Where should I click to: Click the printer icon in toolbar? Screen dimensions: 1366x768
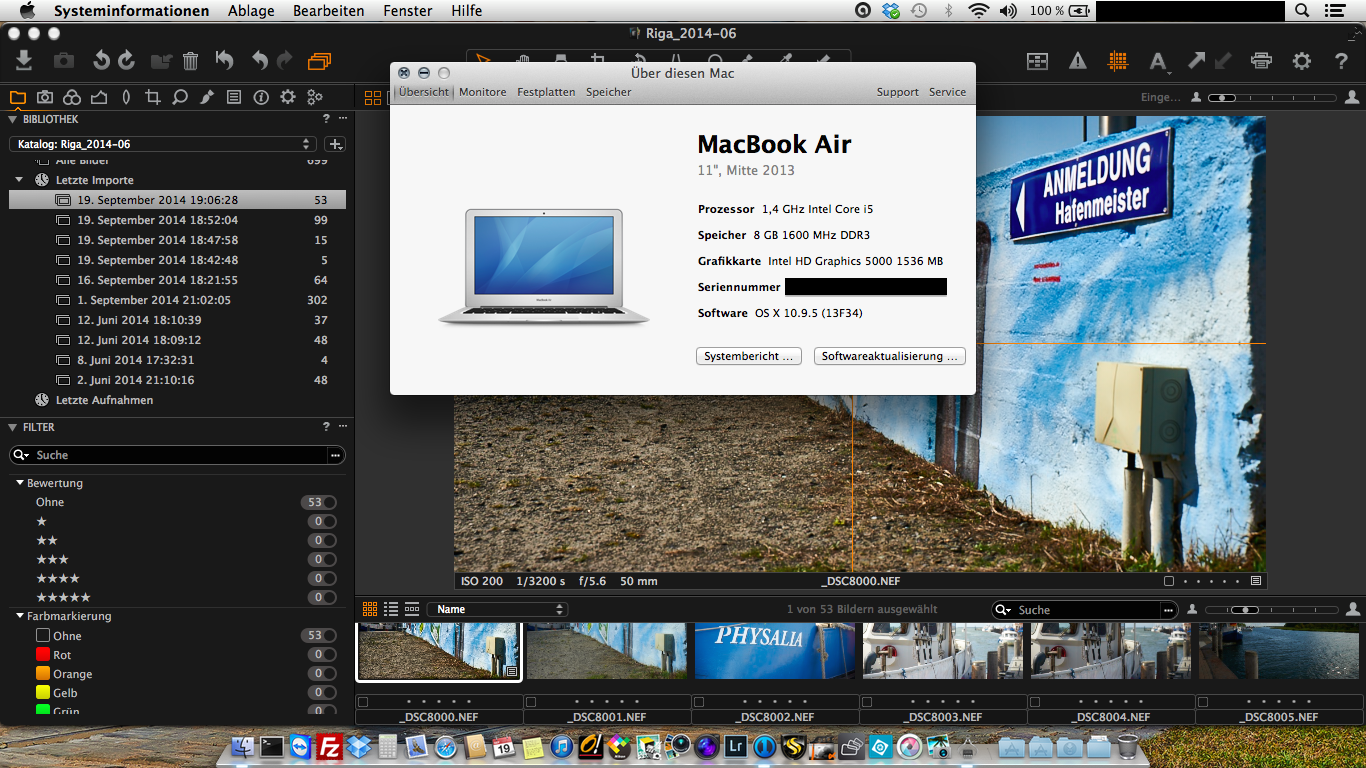[1261, 61]
